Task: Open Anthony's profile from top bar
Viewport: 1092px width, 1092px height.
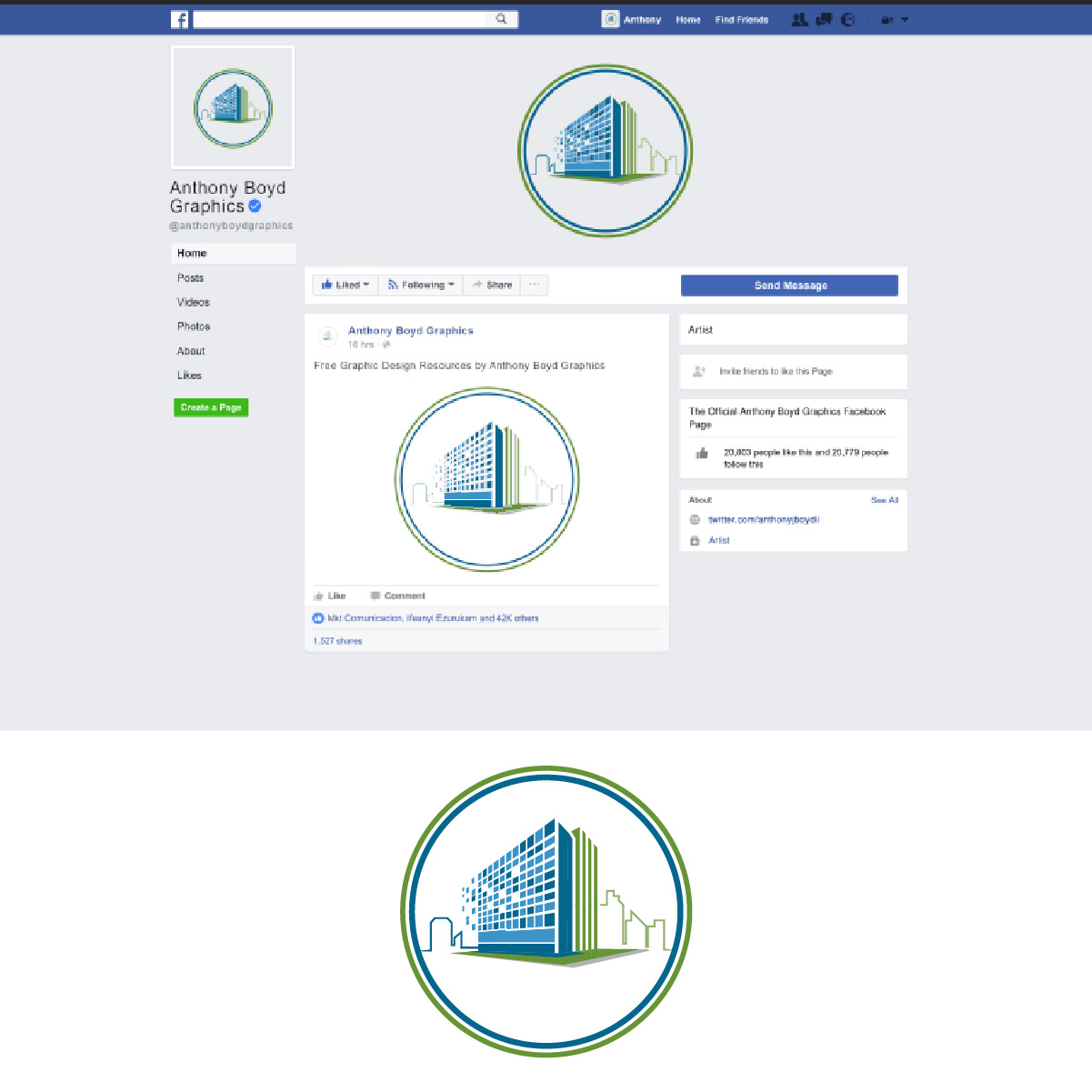Action: (x=631, y=19)
